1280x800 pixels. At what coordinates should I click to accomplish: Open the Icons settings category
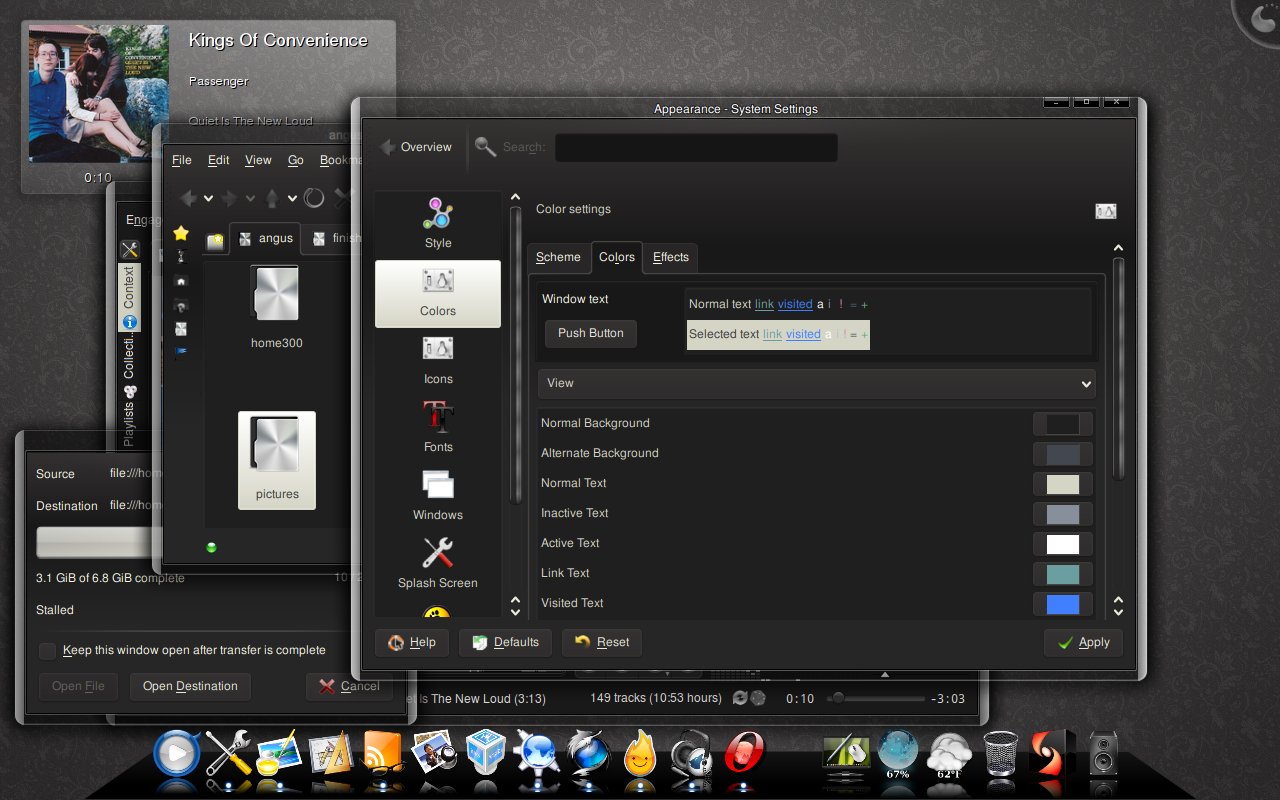pyautogui.click(x=438, y=362)
